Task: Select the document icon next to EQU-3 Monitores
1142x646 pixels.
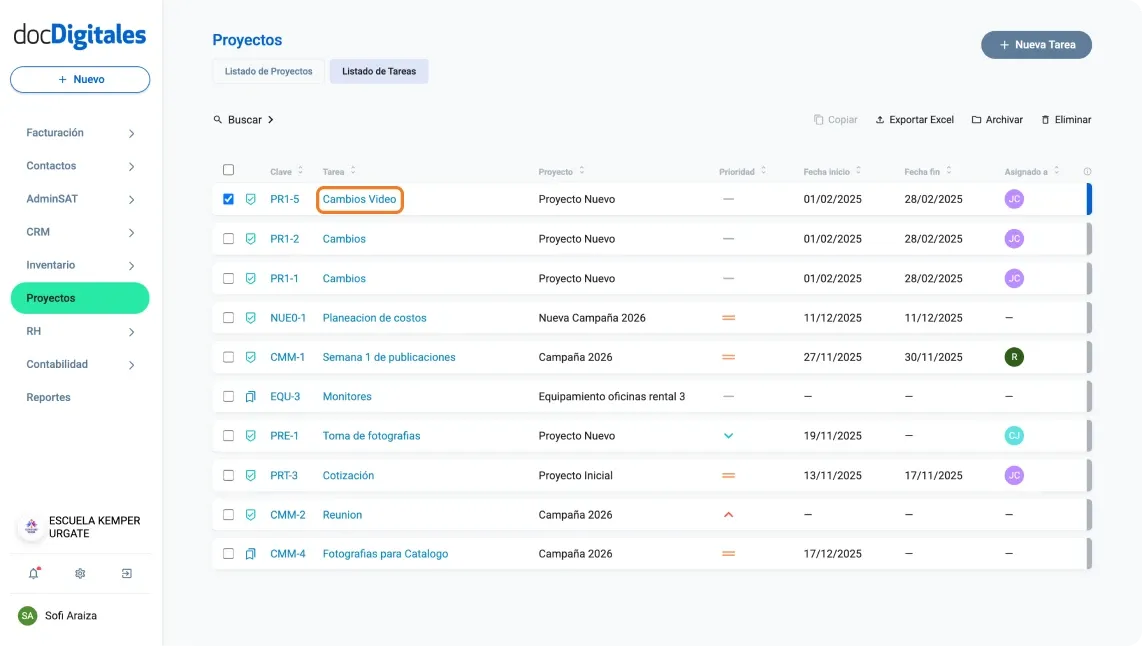Action: tap(251, 396)
